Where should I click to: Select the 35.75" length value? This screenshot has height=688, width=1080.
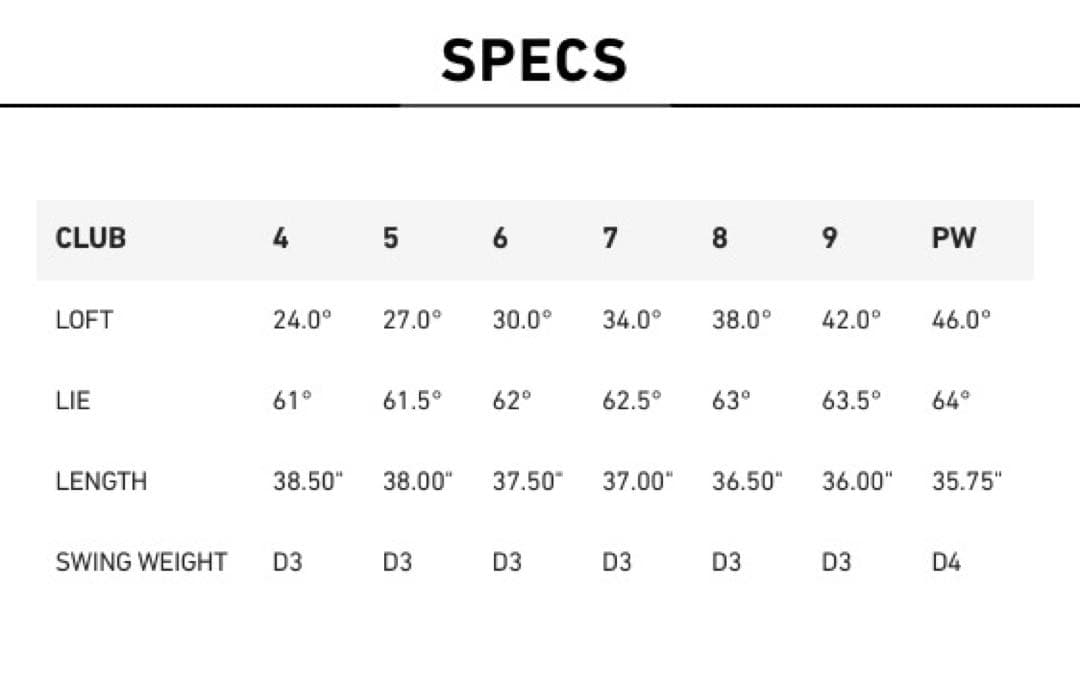tap(966, 481)
